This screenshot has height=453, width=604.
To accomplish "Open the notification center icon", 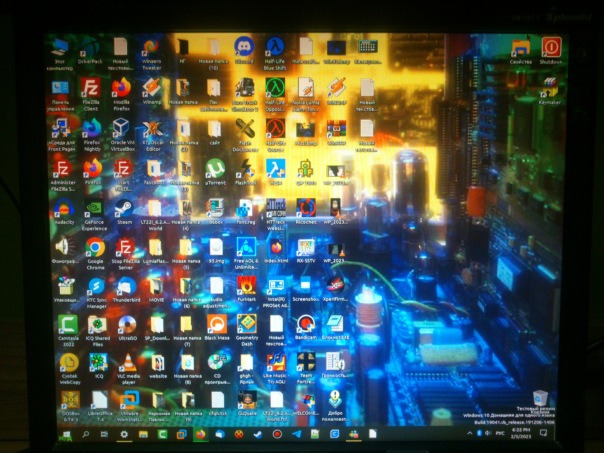I will (543, 433).
